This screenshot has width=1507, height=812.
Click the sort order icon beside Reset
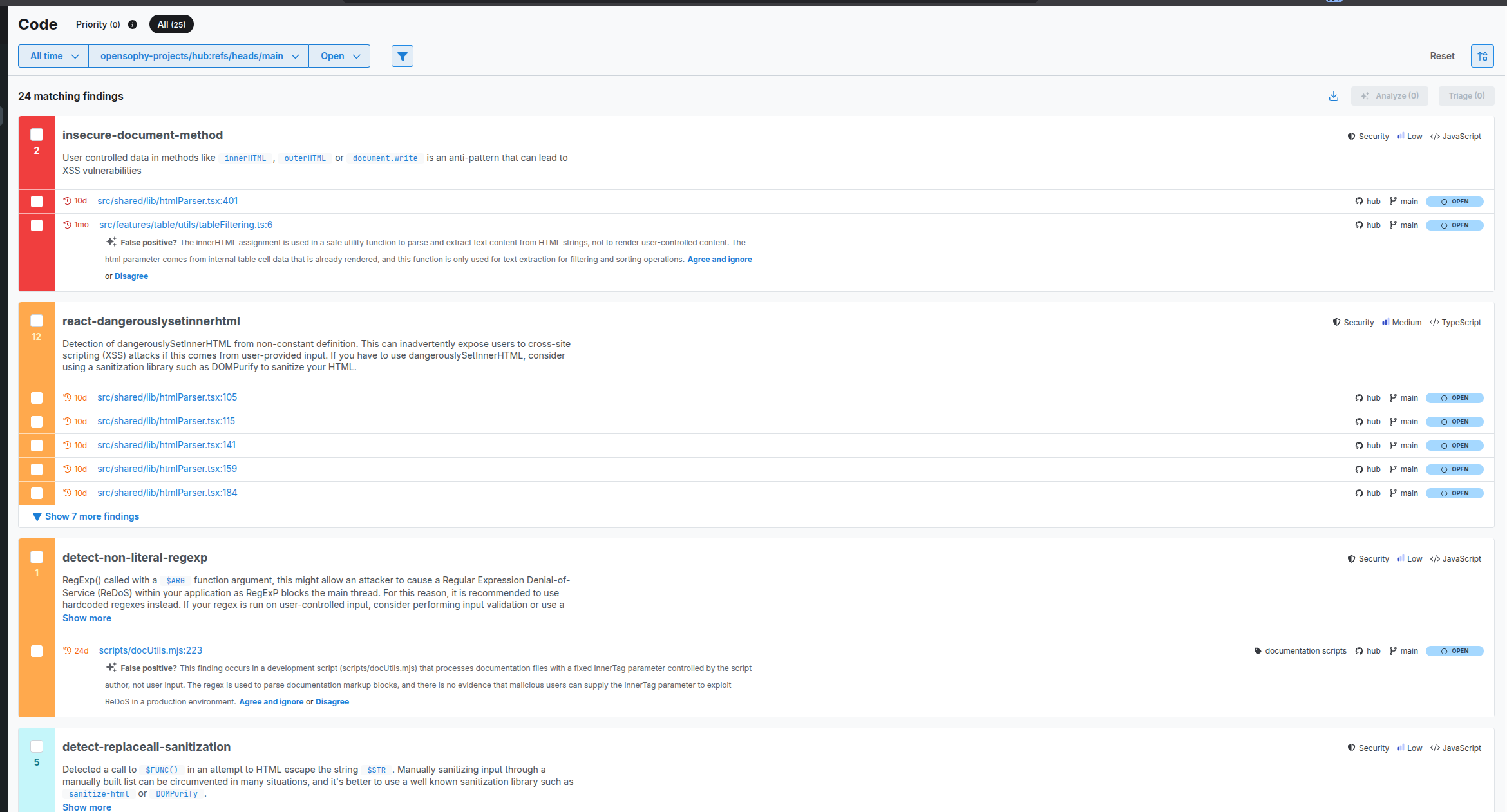pyautogui.click(x=1482, y=56)
